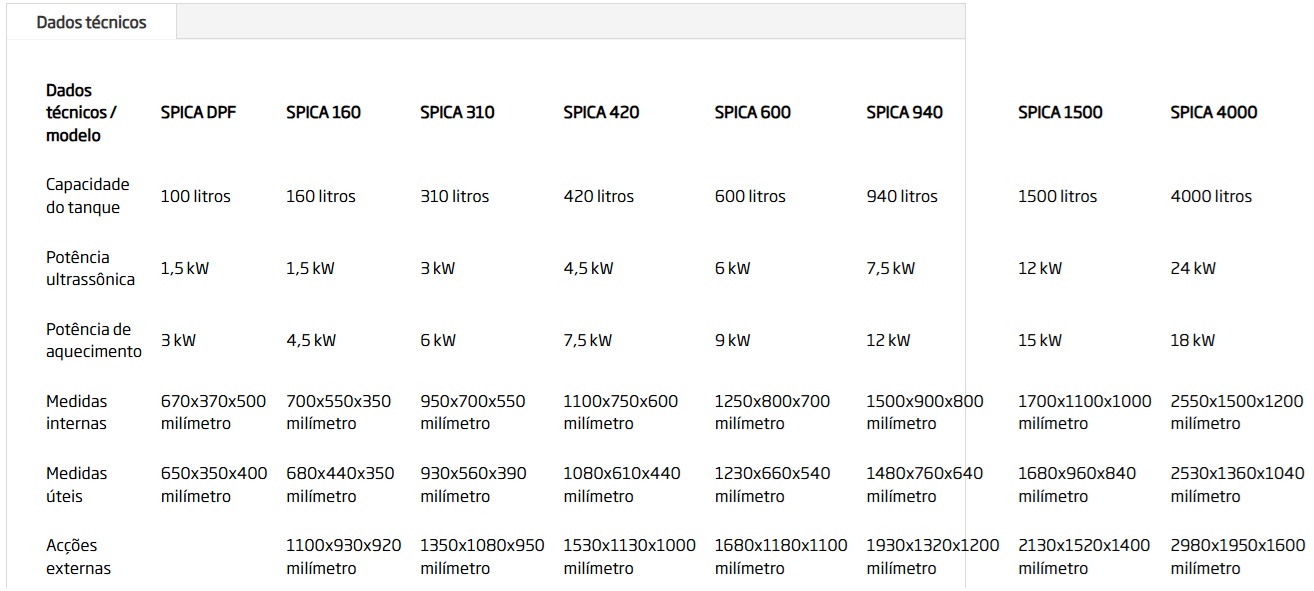The image size is (1314, 591).
Task: Click the Dados técnicos / modelo header cell
Action: pyautogui.click(x=80, y=113)
